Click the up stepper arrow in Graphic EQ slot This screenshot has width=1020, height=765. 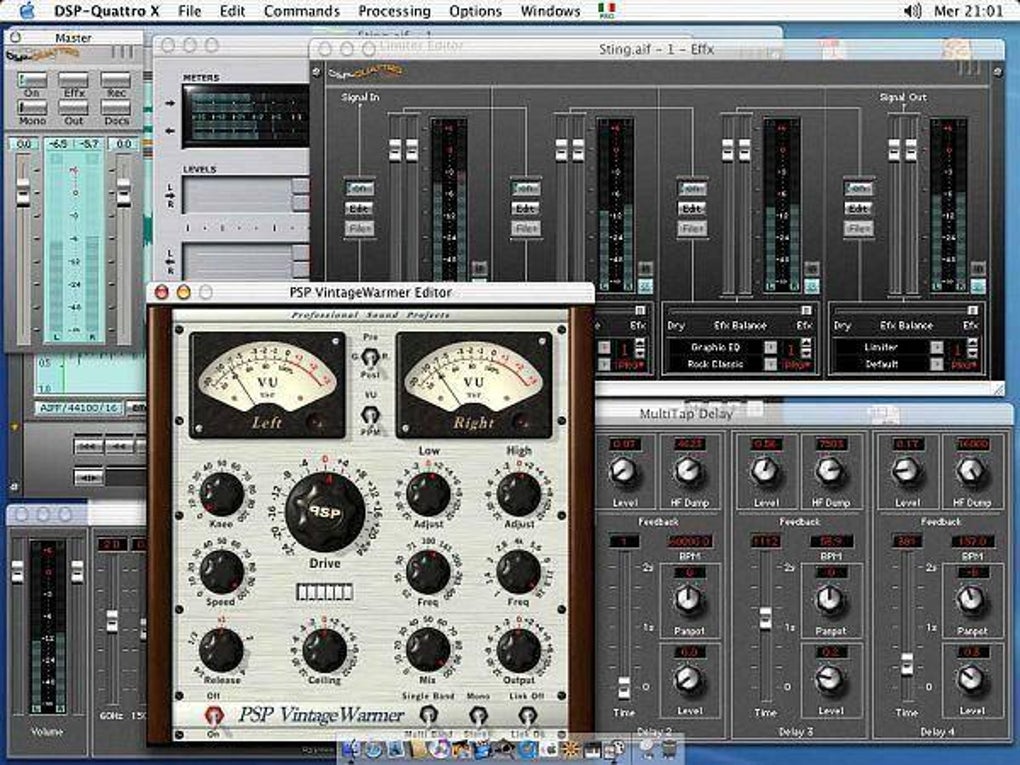[807, 343]
